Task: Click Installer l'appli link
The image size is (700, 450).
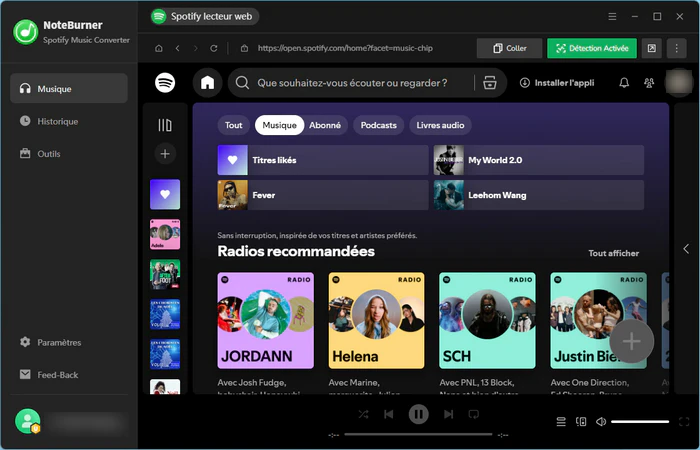Action: point(557,83)
